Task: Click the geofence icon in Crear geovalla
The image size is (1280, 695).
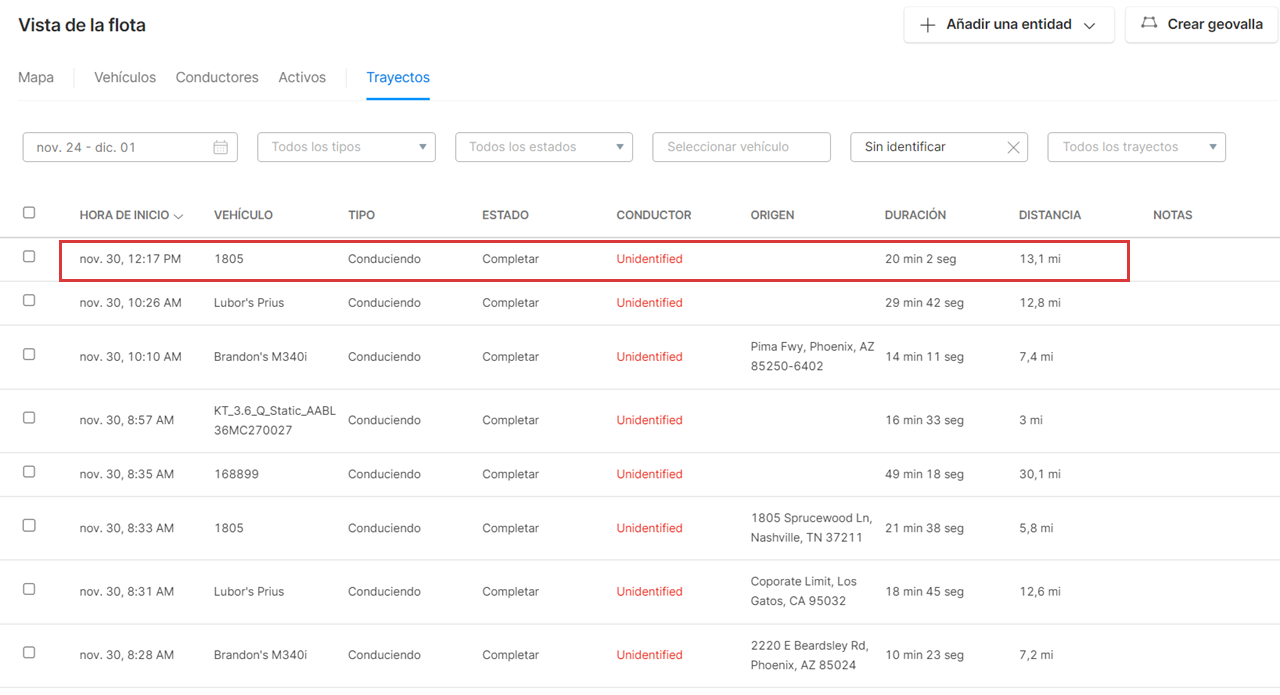Action: pyautogui.click(x=1149, y=24)
